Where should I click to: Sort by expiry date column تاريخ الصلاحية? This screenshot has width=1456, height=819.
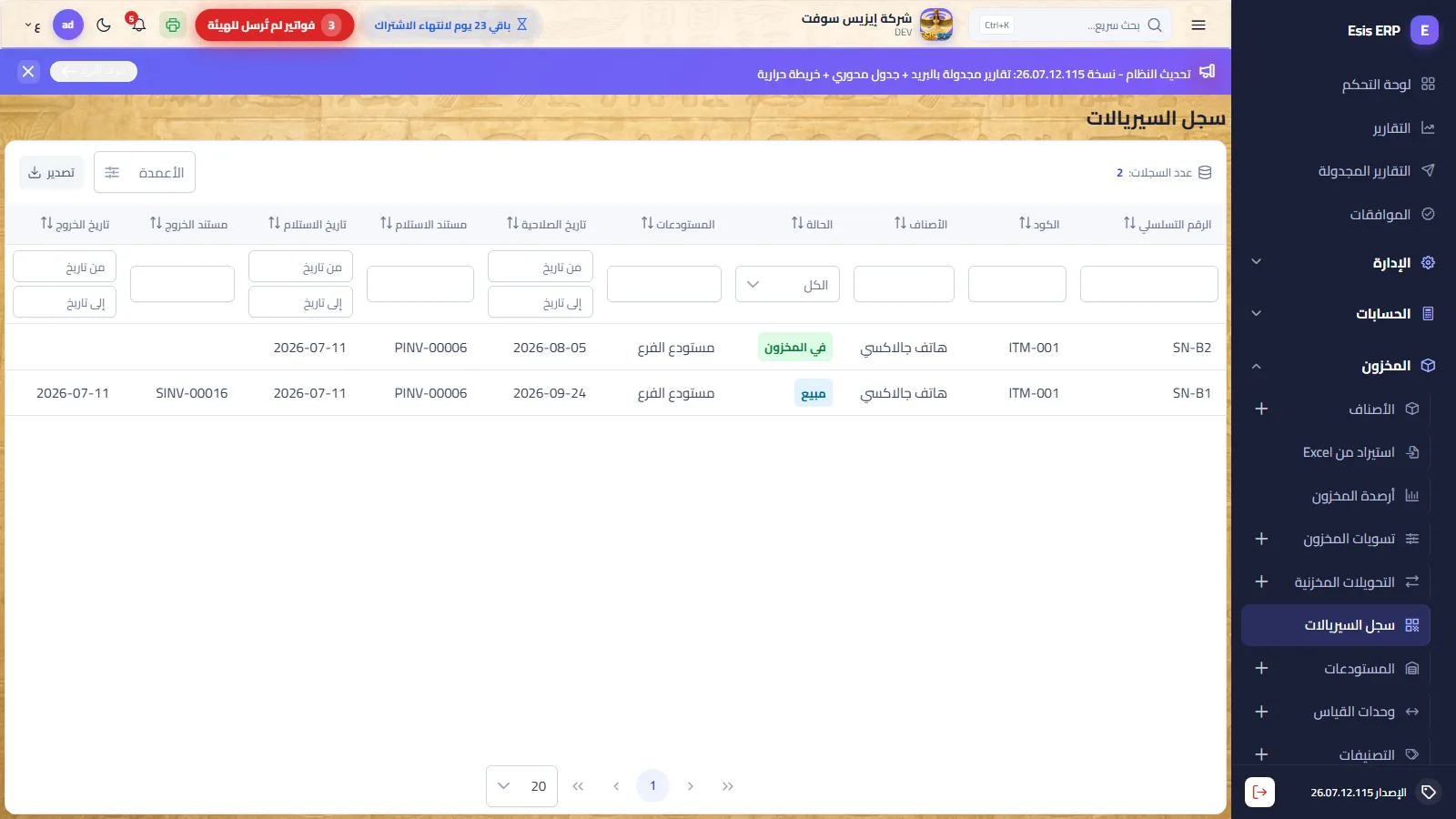546,224
